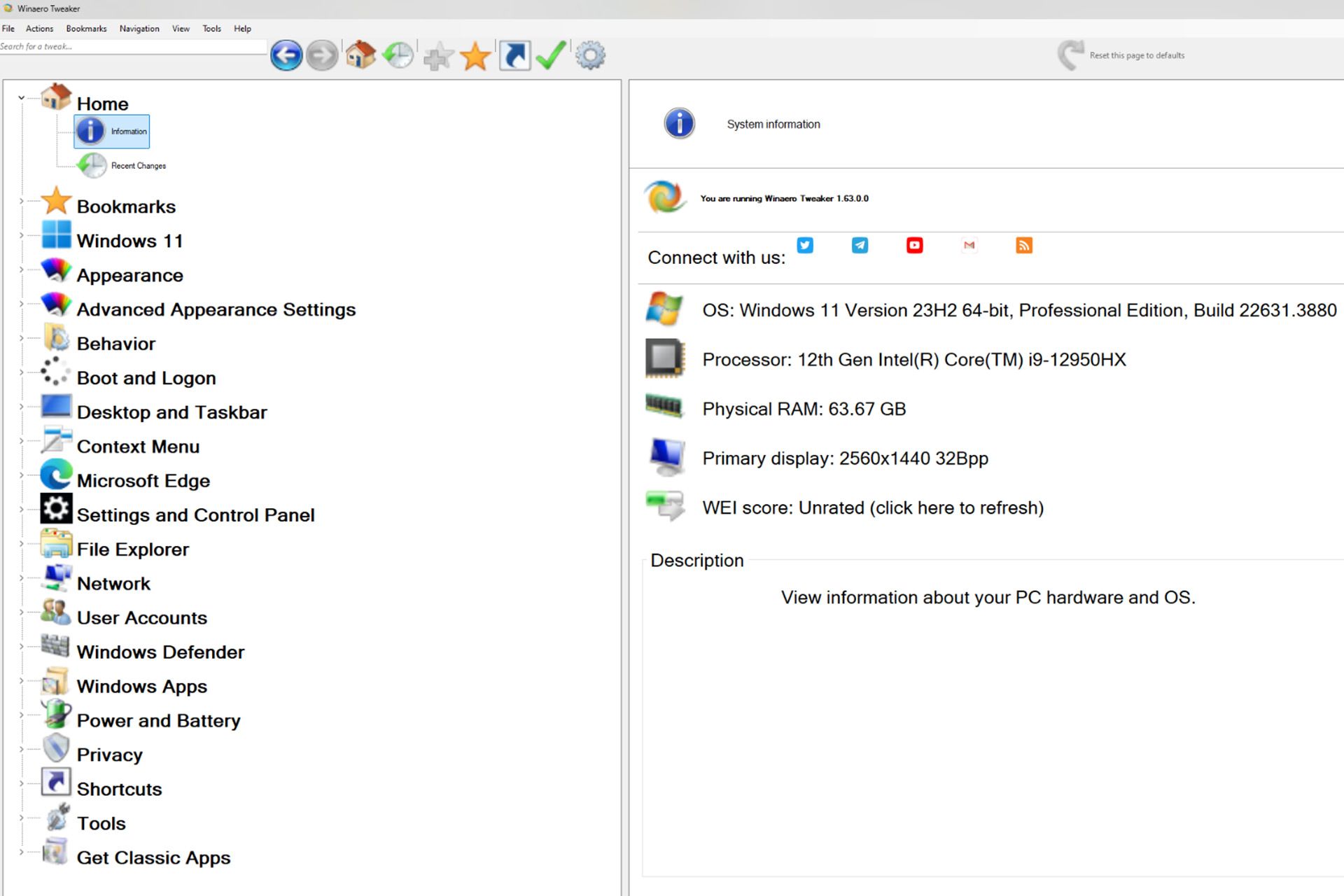Click the gold star Bookmarks toolbar icon
The image size is (1344, 896).
click(x=475, y=56)
